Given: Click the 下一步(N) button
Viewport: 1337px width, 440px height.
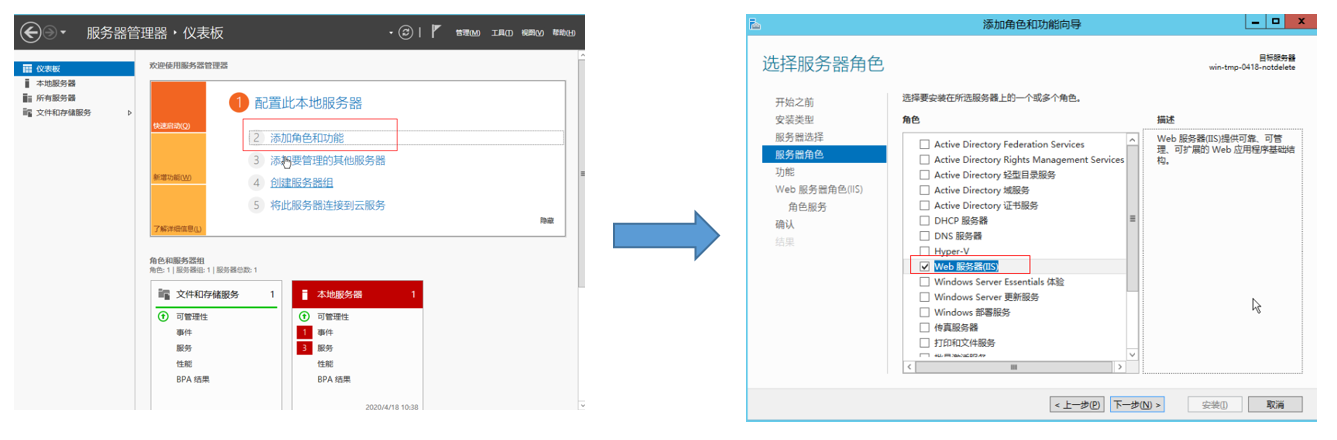Looking at the screenshot, I should point(1137,404).
